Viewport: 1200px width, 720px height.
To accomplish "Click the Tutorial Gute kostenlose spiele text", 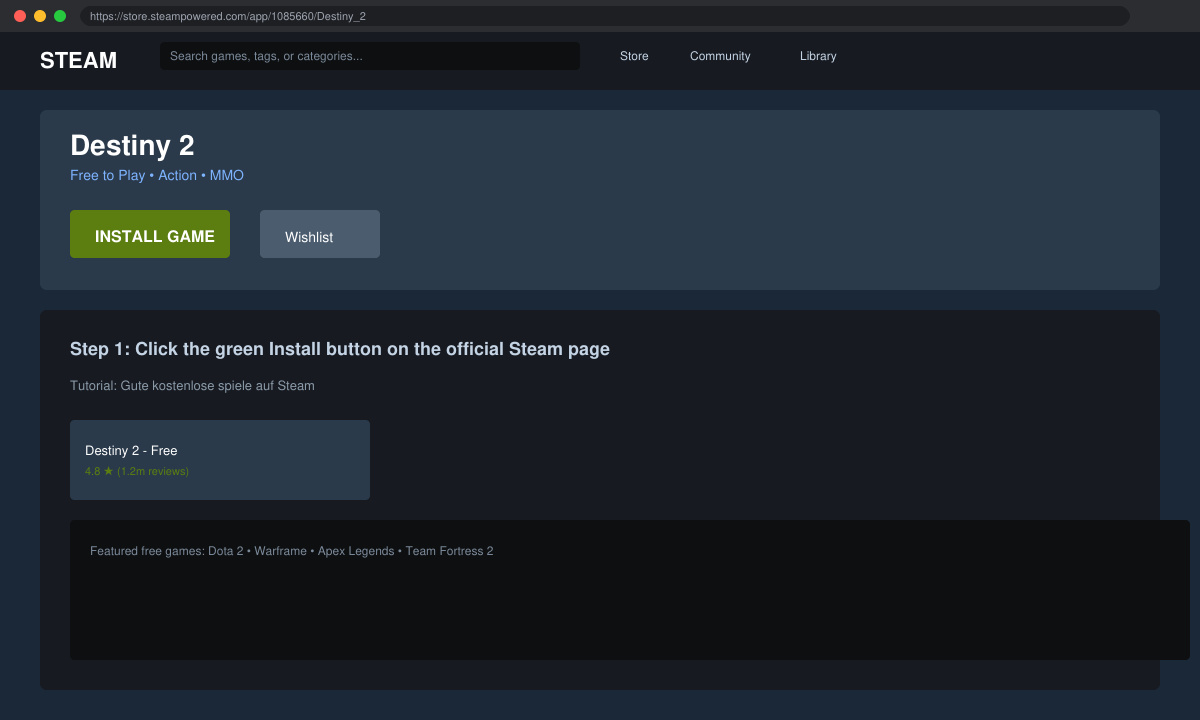I will click(192, 386).
